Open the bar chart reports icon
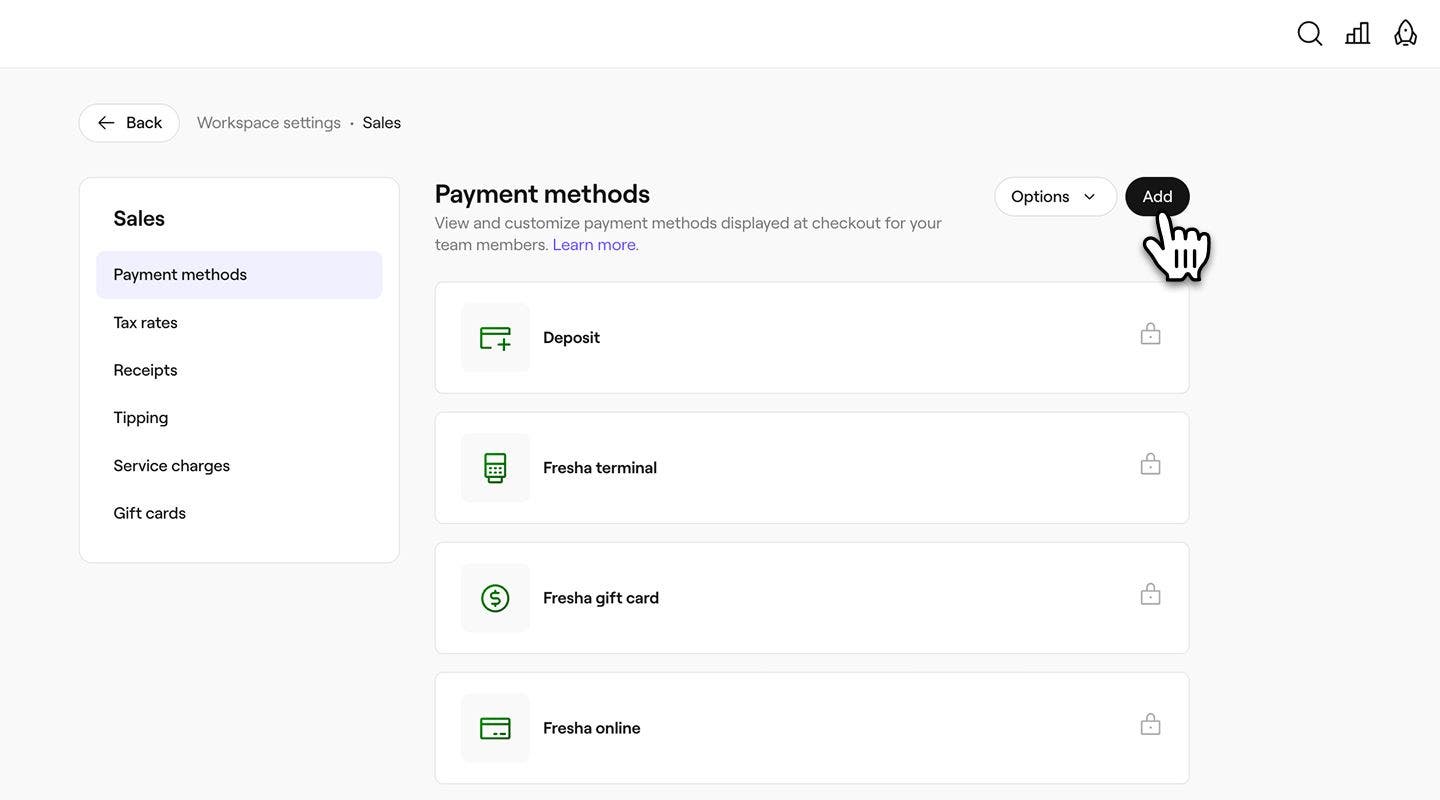This screenshot has width=1440, height=800. pos(1358,34)
